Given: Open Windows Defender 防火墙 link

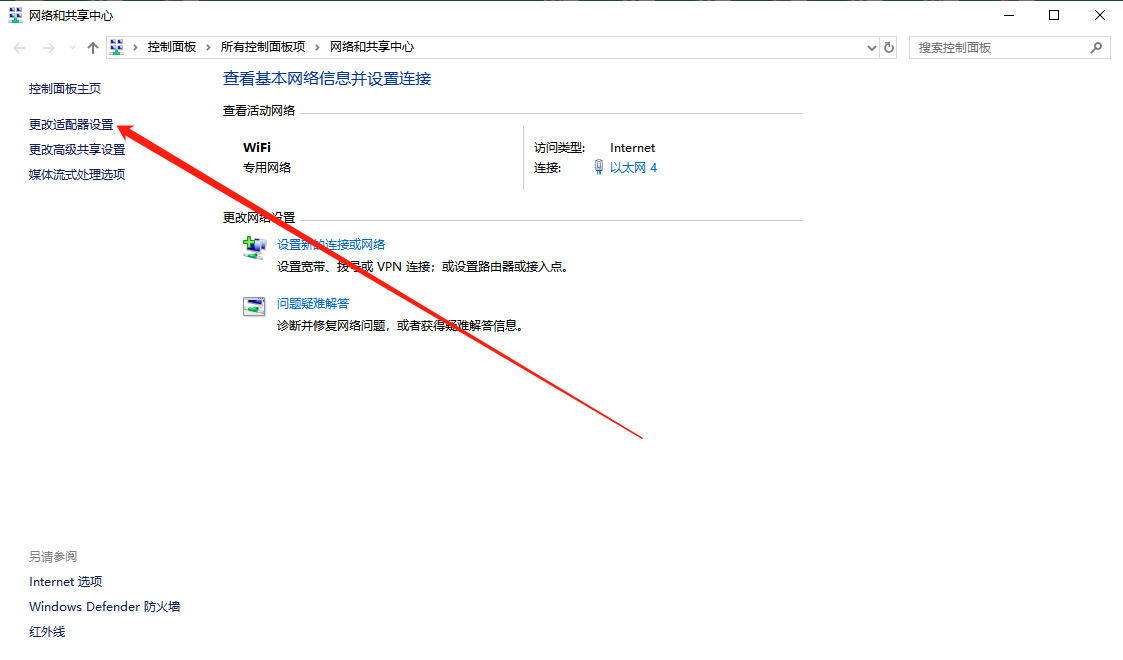Looking at the screenshot, I should click(104, 607).
